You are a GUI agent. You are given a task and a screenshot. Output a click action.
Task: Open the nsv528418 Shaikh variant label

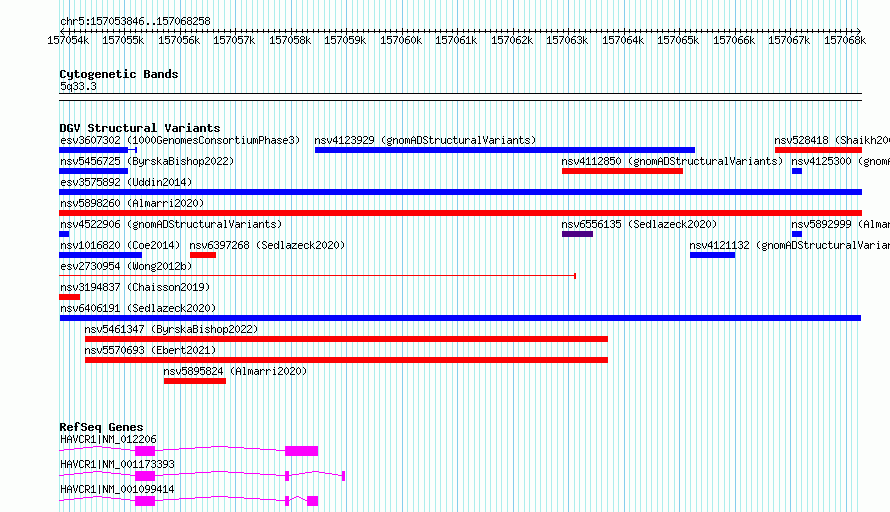[832, 140]
